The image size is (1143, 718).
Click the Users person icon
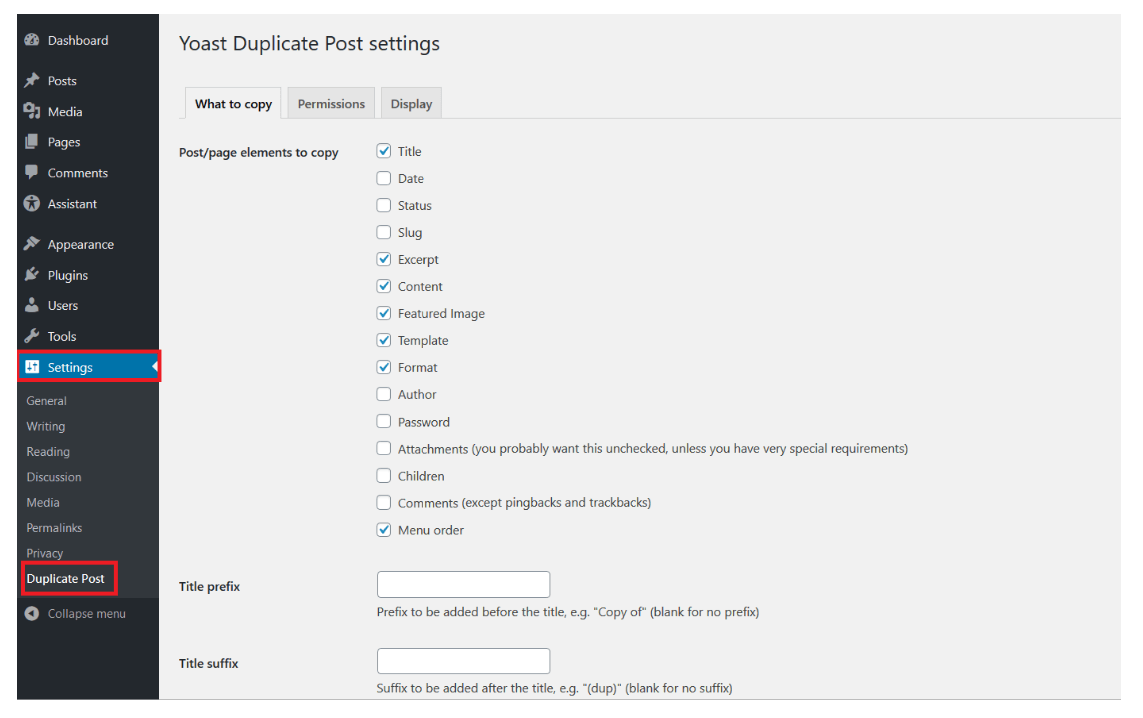pyautogui.click(x=31, y=305)
